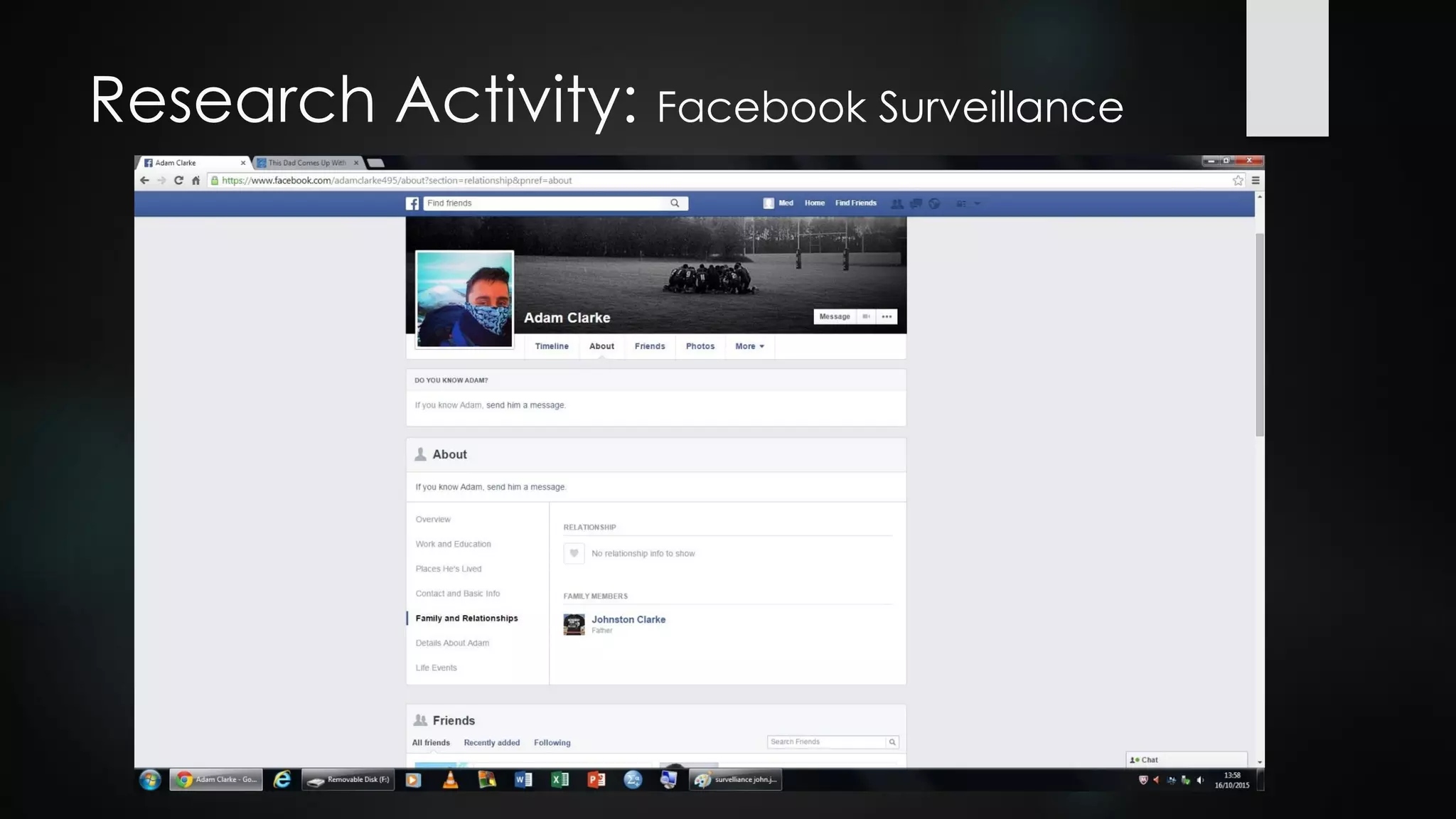Reload the page with refresh icon

(x=178, y=181)
